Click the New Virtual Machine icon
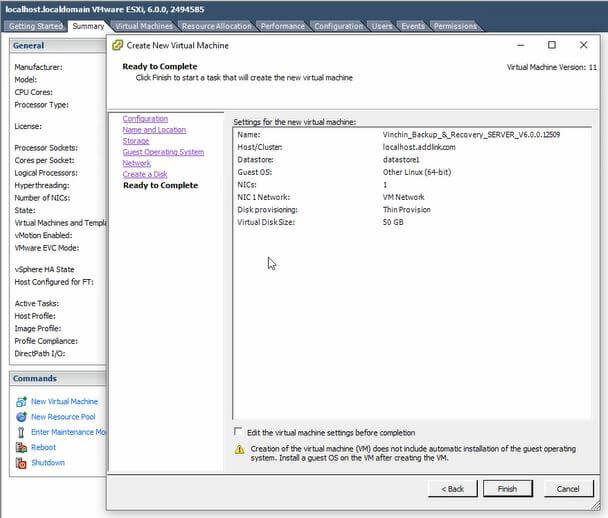This screenshot has height=518, width=608. 21,402
